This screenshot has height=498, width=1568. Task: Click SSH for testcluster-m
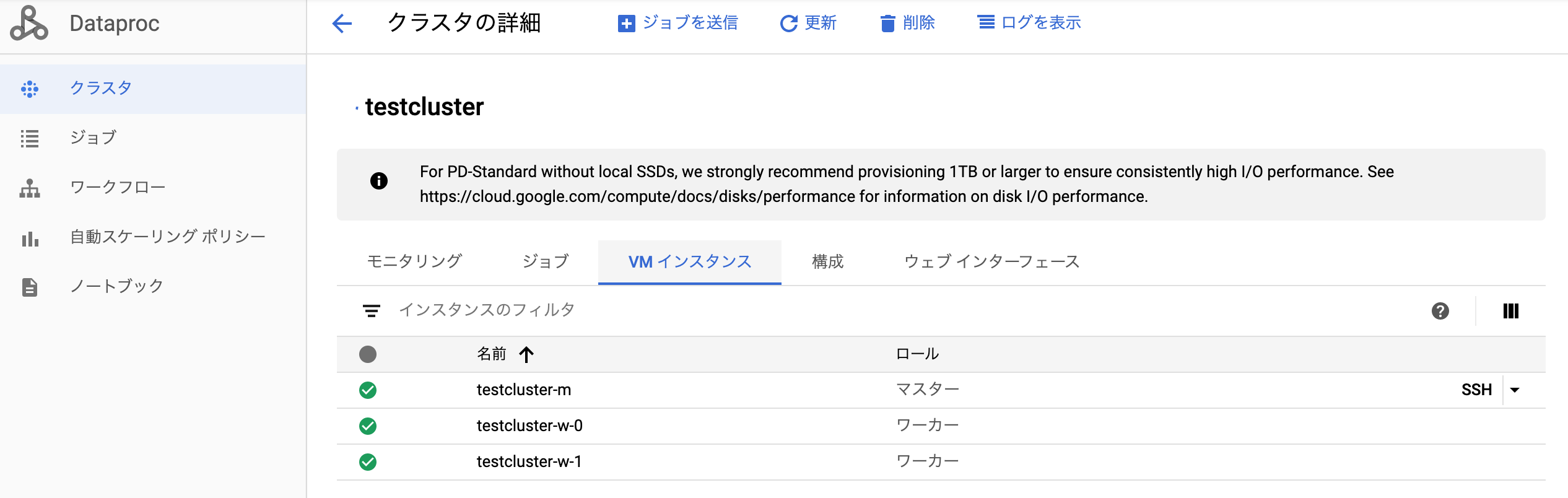pyautogui.click(x=1476, y=390)
